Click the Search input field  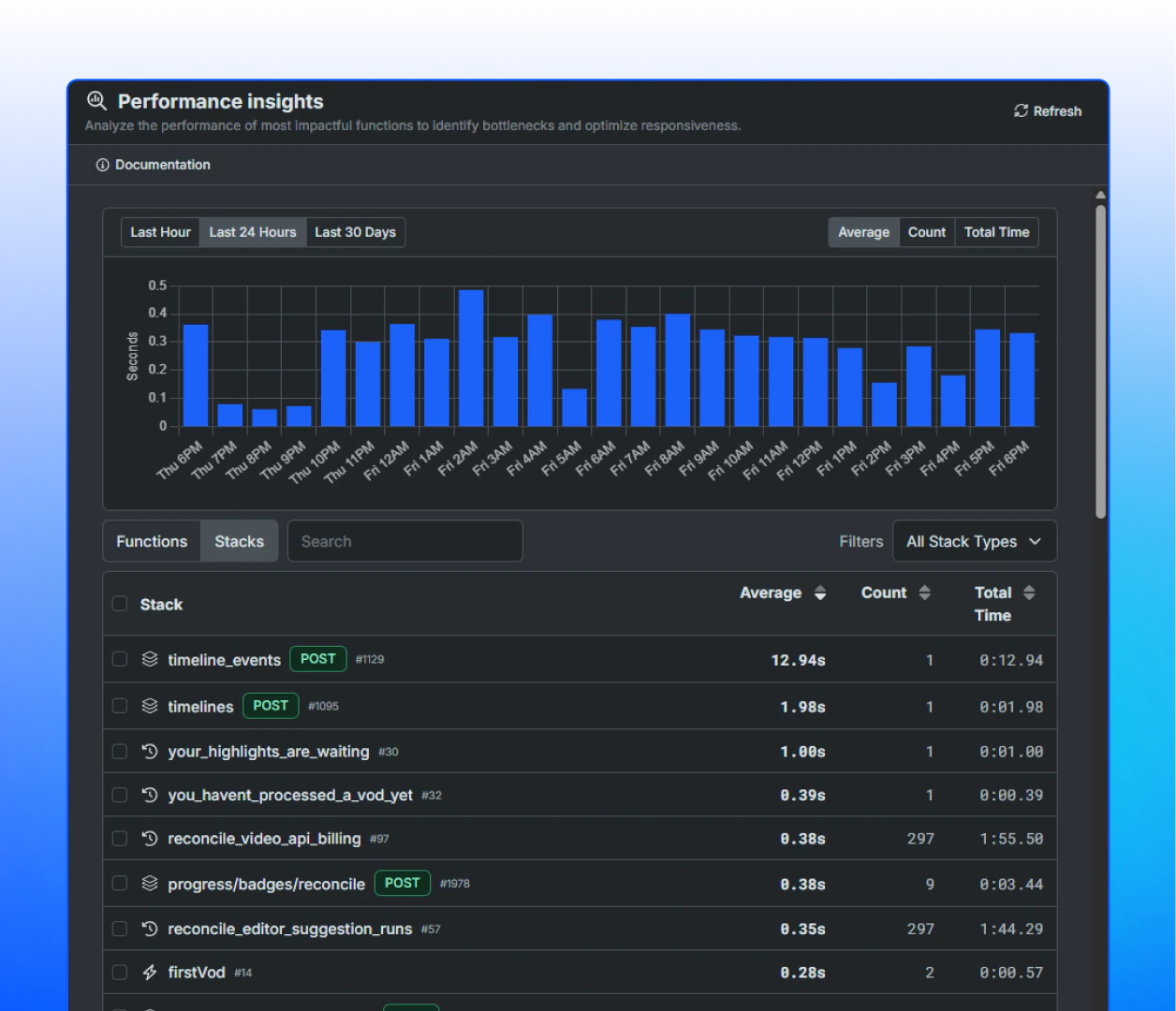(x=404, y=541)
